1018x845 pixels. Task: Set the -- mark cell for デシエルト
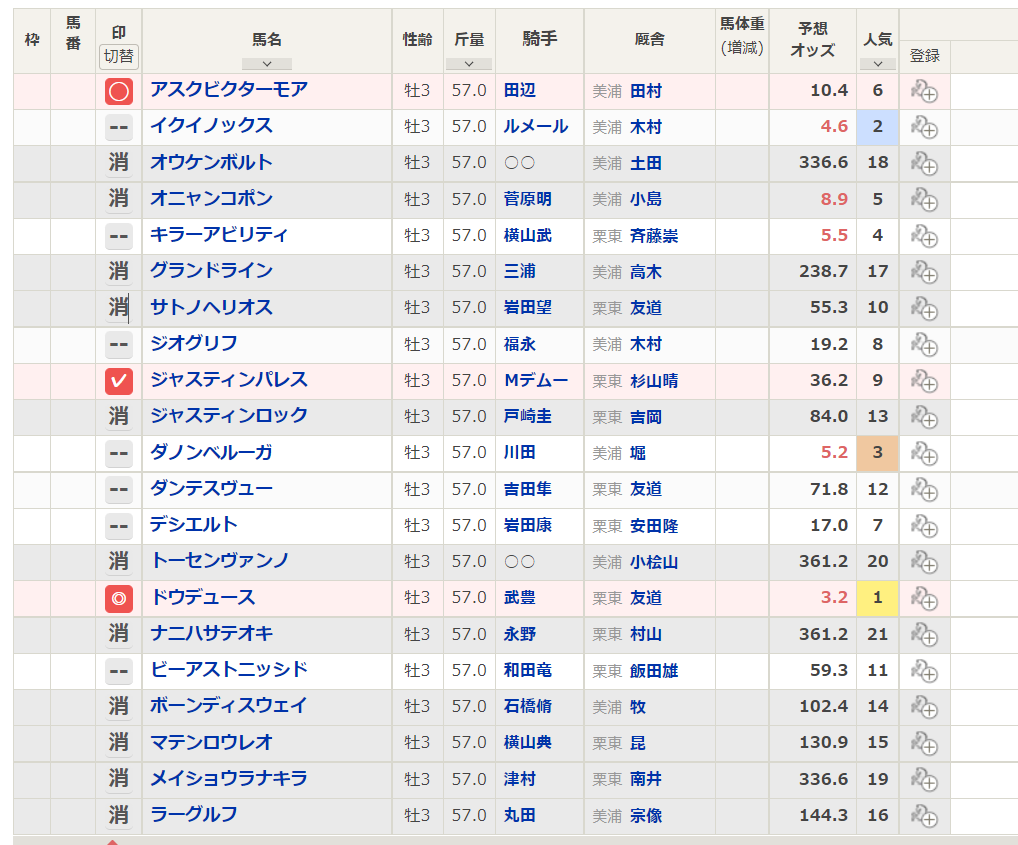pos(119,525)
